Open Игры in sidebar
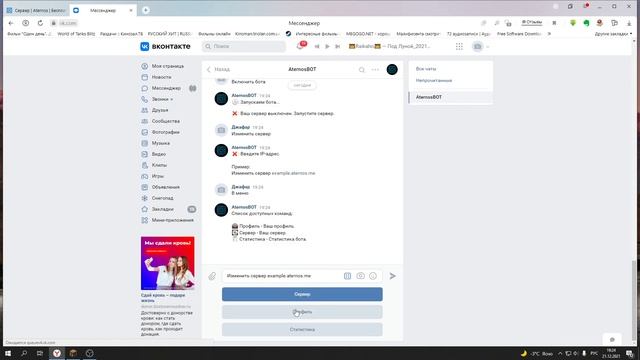 coord(158,176)
